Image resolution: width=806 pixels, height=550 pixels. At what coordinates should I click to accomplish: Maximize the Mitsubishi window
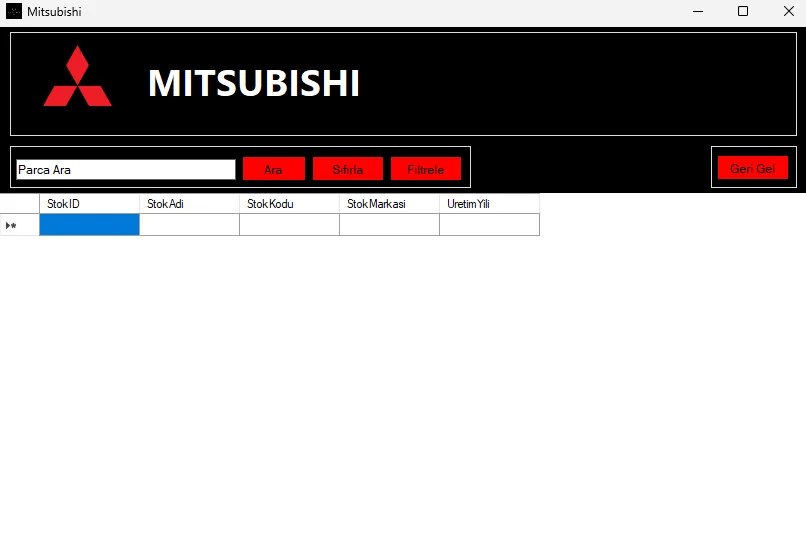[x=743, y=11]
